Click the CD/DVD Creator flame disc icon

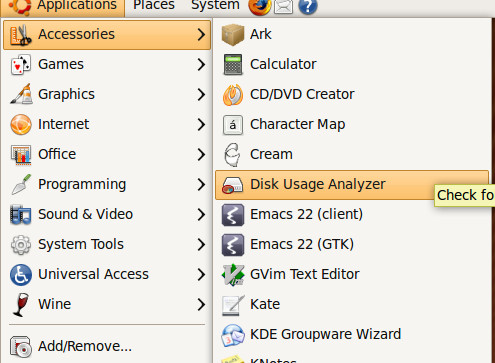click(233, 95)
